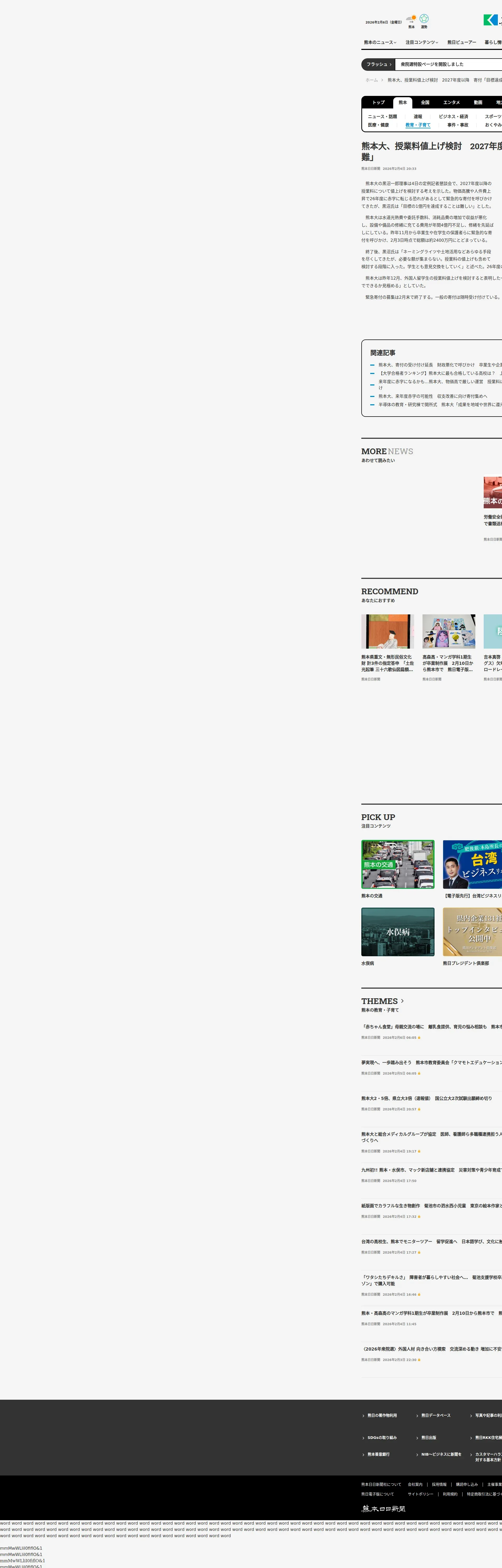Open the 水俣病 pickup thumbnail
Viewport: 502px width, 1568px height.
398,931
